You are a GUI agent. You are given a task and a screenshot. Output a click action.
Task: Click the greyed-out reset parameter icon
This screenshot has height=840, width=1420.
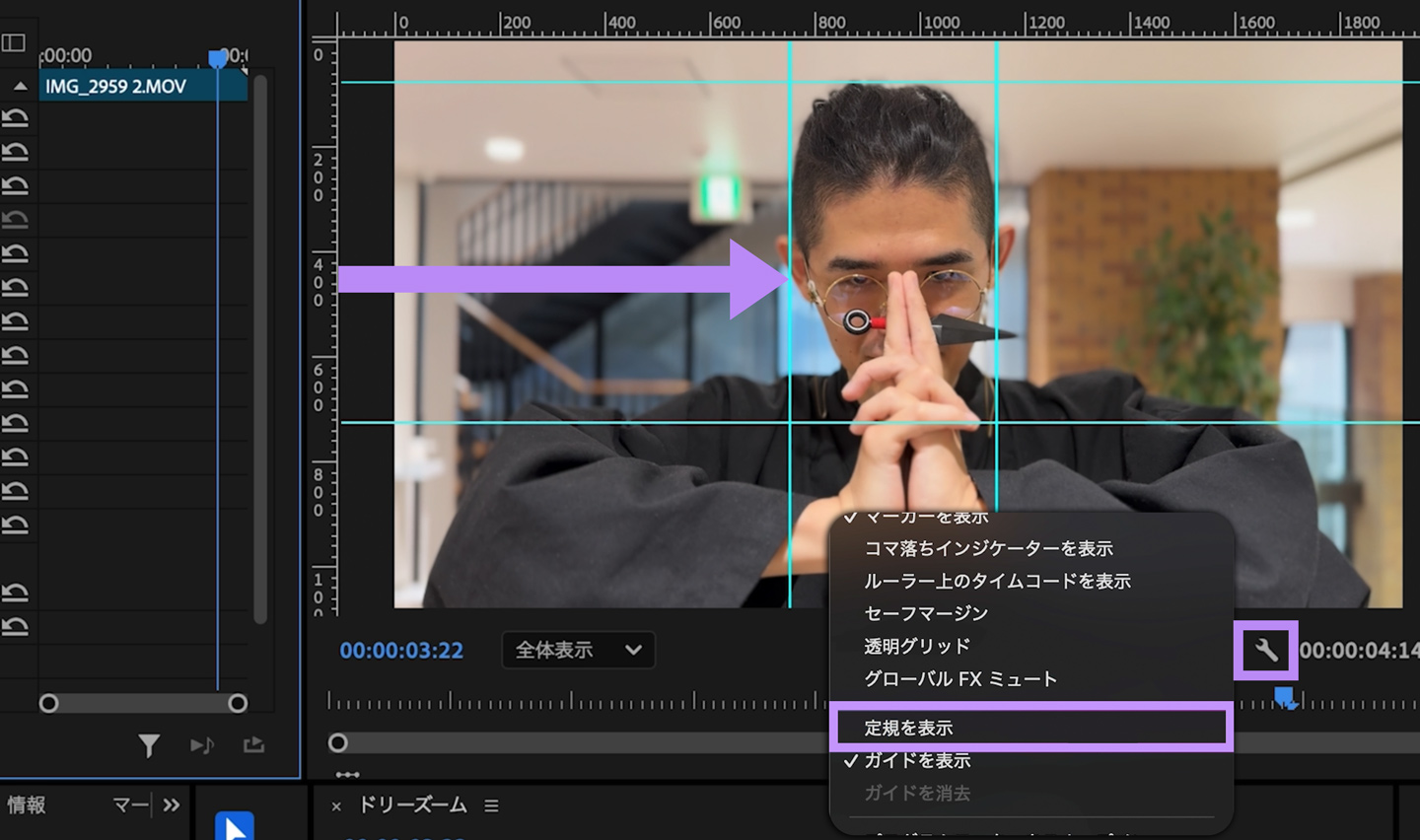(15, 220)
